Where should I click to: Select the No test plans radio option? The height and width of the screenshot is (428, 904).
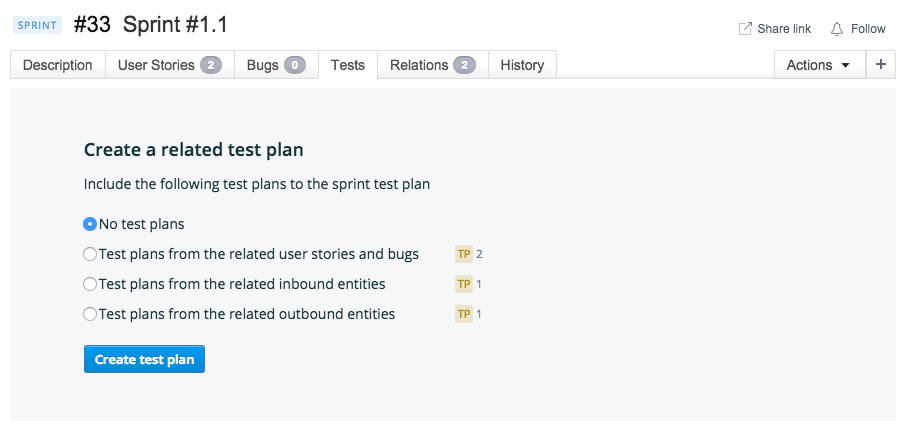tap(90, 224)
